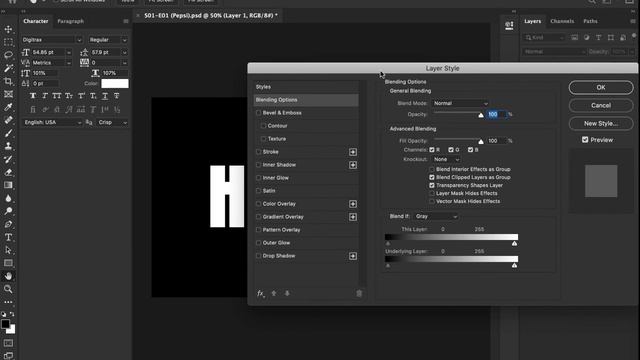Open the Blend Mode Normal dropdown
The width and height of the screenshot is (640, 360).
click(x=460, y=103)
